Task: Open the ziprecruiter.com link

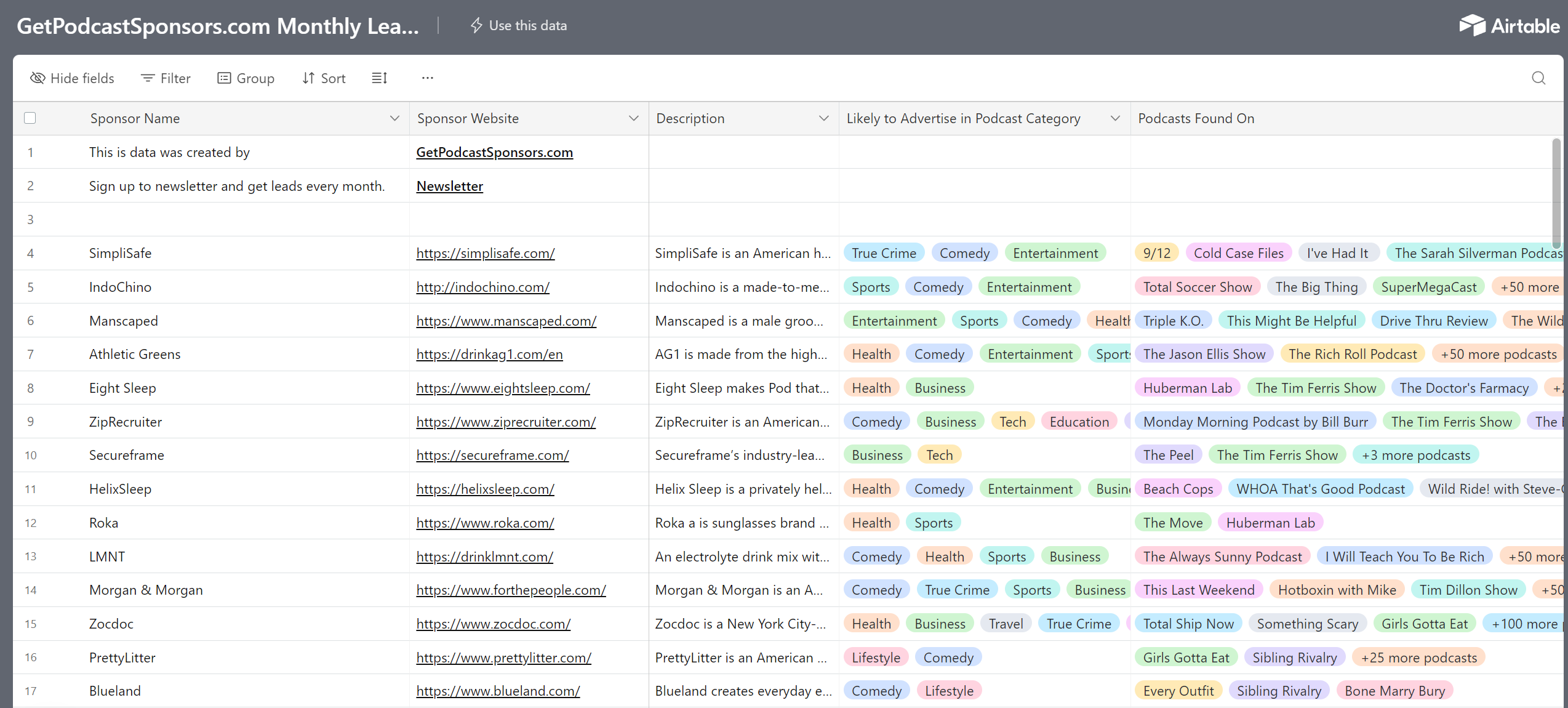Action: pos(506,422)
